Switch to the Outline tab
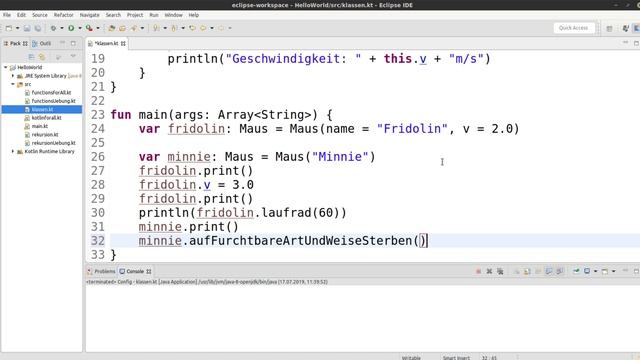Viewport: 640px width, 360px height. pos(42,43)
